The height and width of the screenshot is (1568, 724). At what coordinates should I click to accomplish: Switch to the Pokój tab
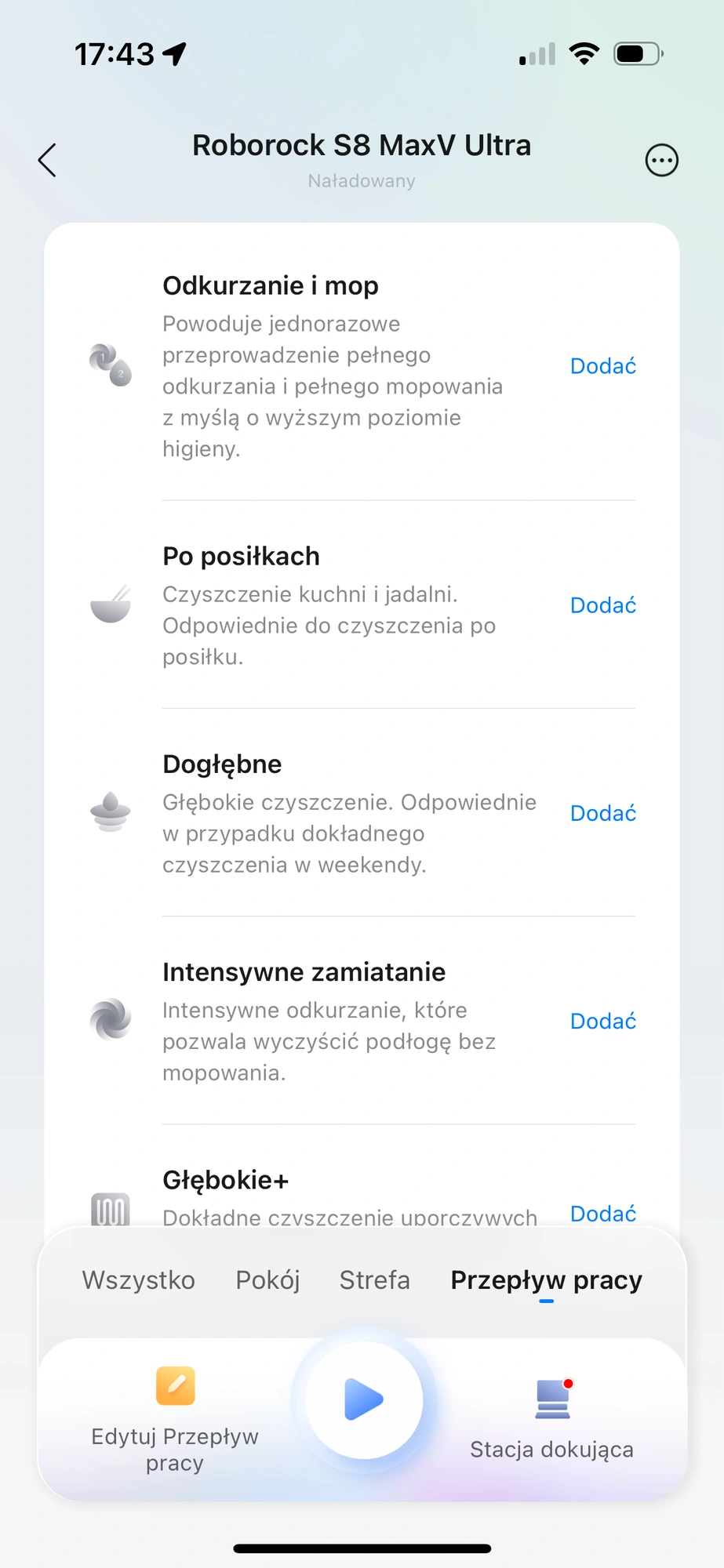coord(267,1280)
